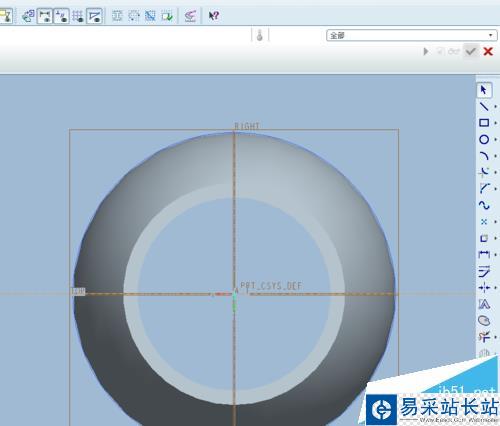Click the PRT_CSYS_DEF coordinate system label
Screen dimensions: 500x426
(x=271, y=286)
